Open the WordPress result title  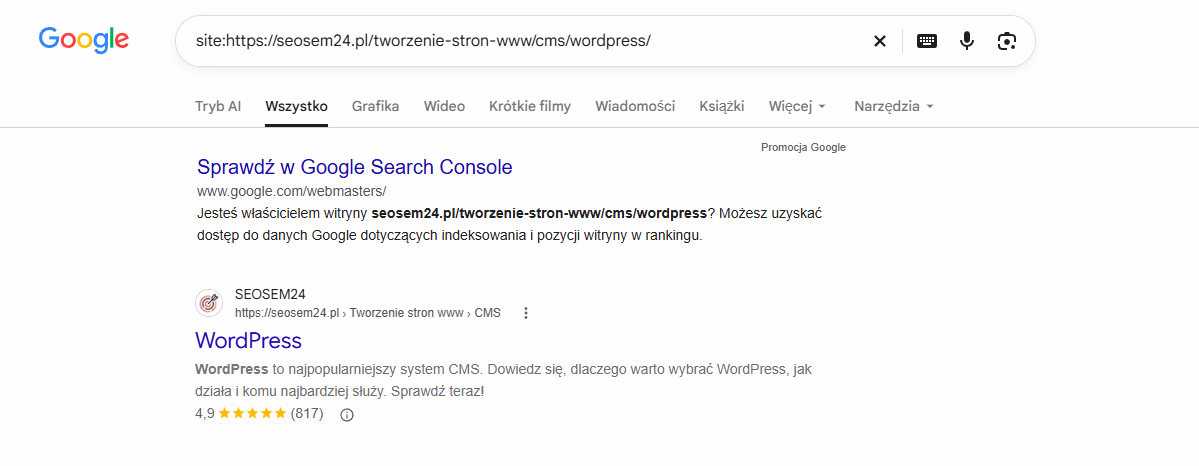(x=249, y=341)
